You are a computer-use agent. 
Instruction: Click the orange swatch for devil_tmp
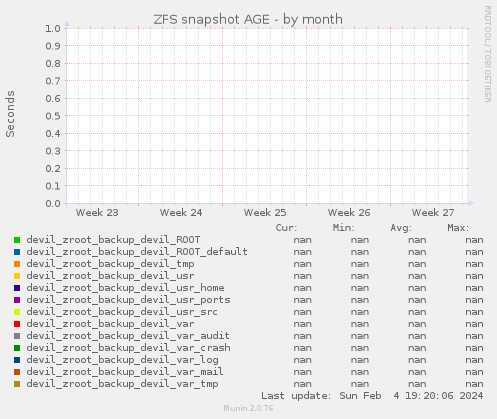pyautogui.click(x=17, y=264)
